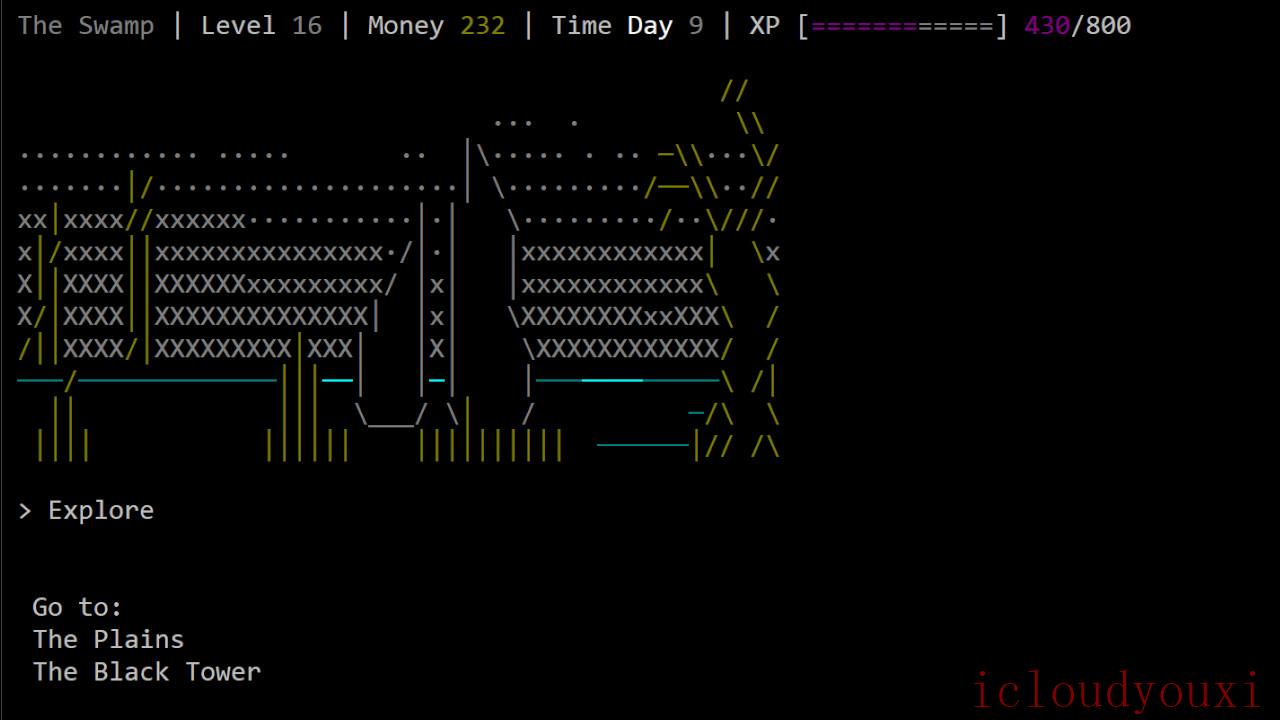Go to The Plains

[108, 639]
